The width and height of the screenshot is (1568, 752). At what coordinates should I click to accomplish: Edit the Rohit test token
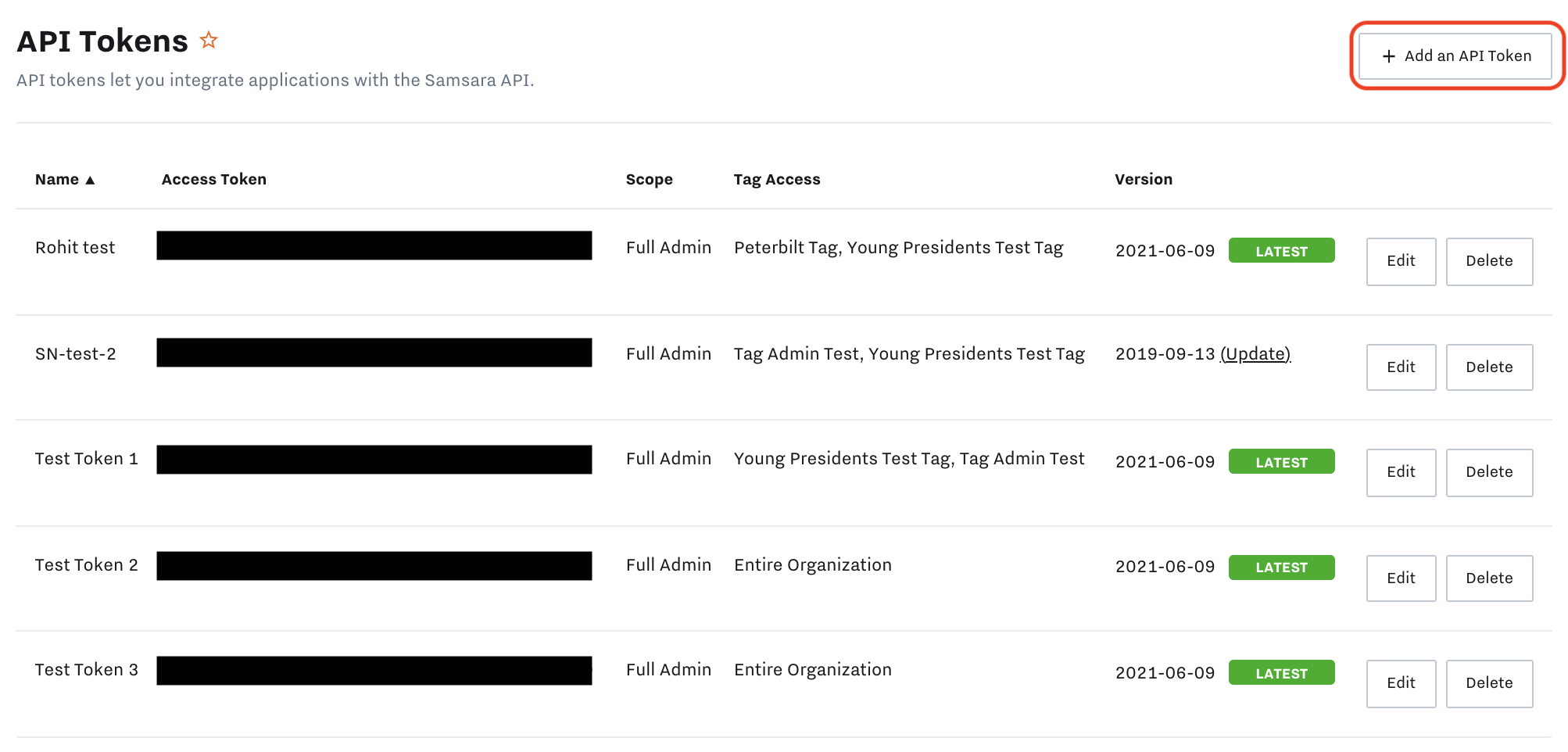(1401, 261)
